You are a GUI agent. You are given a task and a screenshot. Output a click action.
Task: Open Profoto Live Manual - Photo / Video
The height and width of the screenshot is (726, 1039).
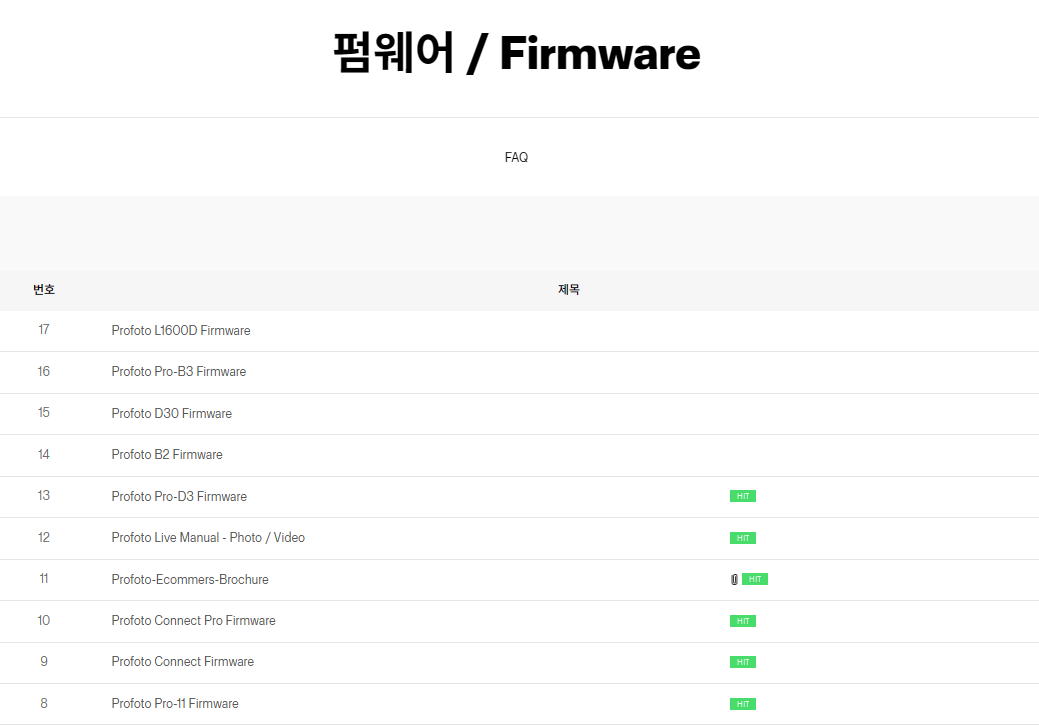pos(208,538)
